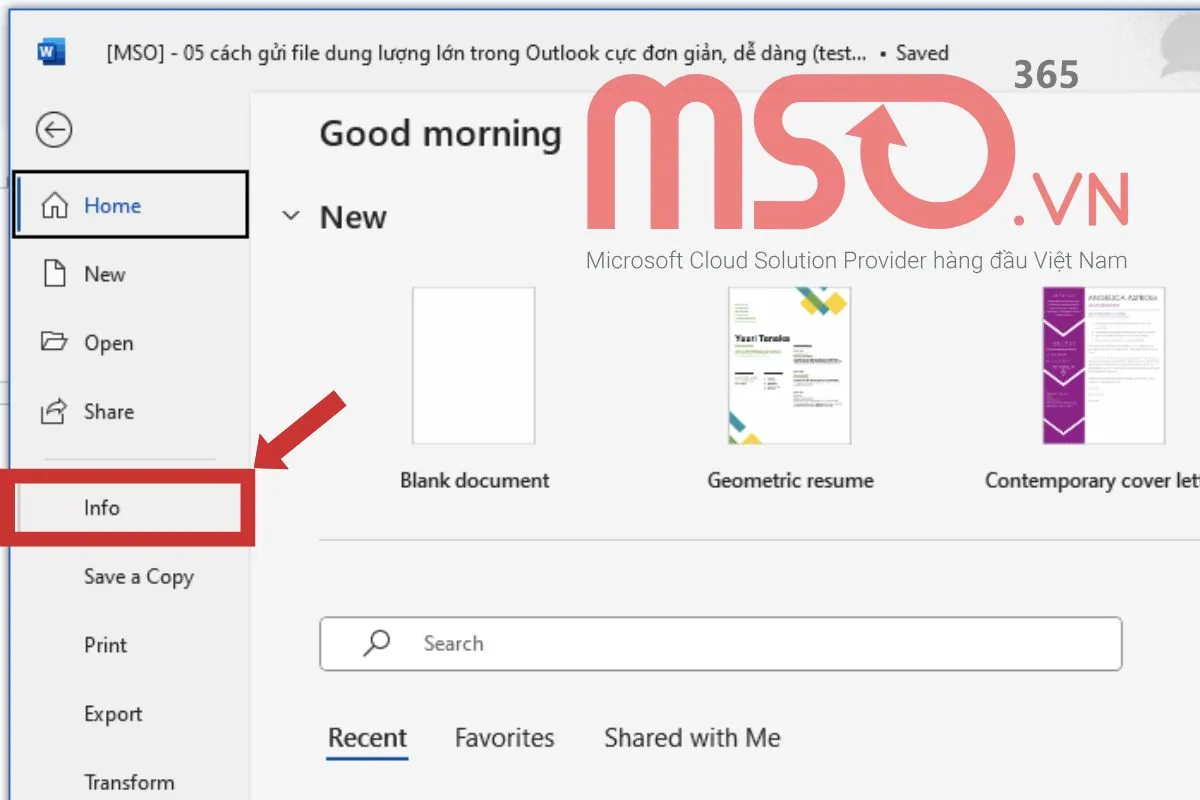
Task: Switch to the Recent tab
Action: [x=367, y=738]
